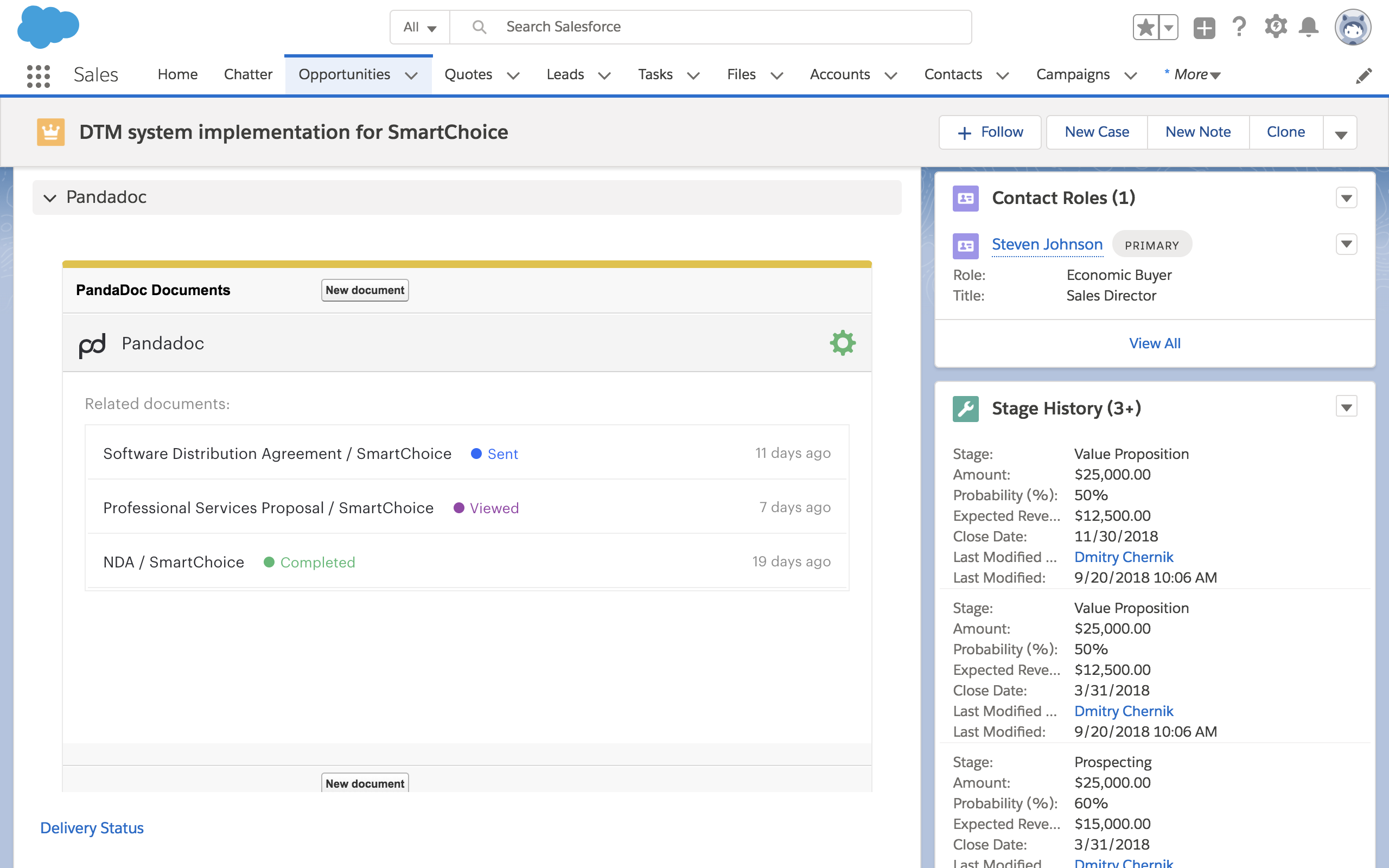Open Pandadoc green gear settings
Screen dimensions: 1389x868
point(843,343)
